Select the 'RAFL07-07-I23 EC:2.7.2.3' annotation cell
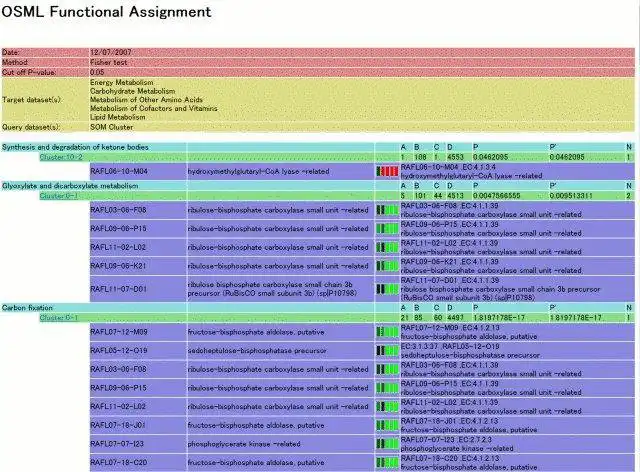Screen dimensions: 640x472 (518, 444)
